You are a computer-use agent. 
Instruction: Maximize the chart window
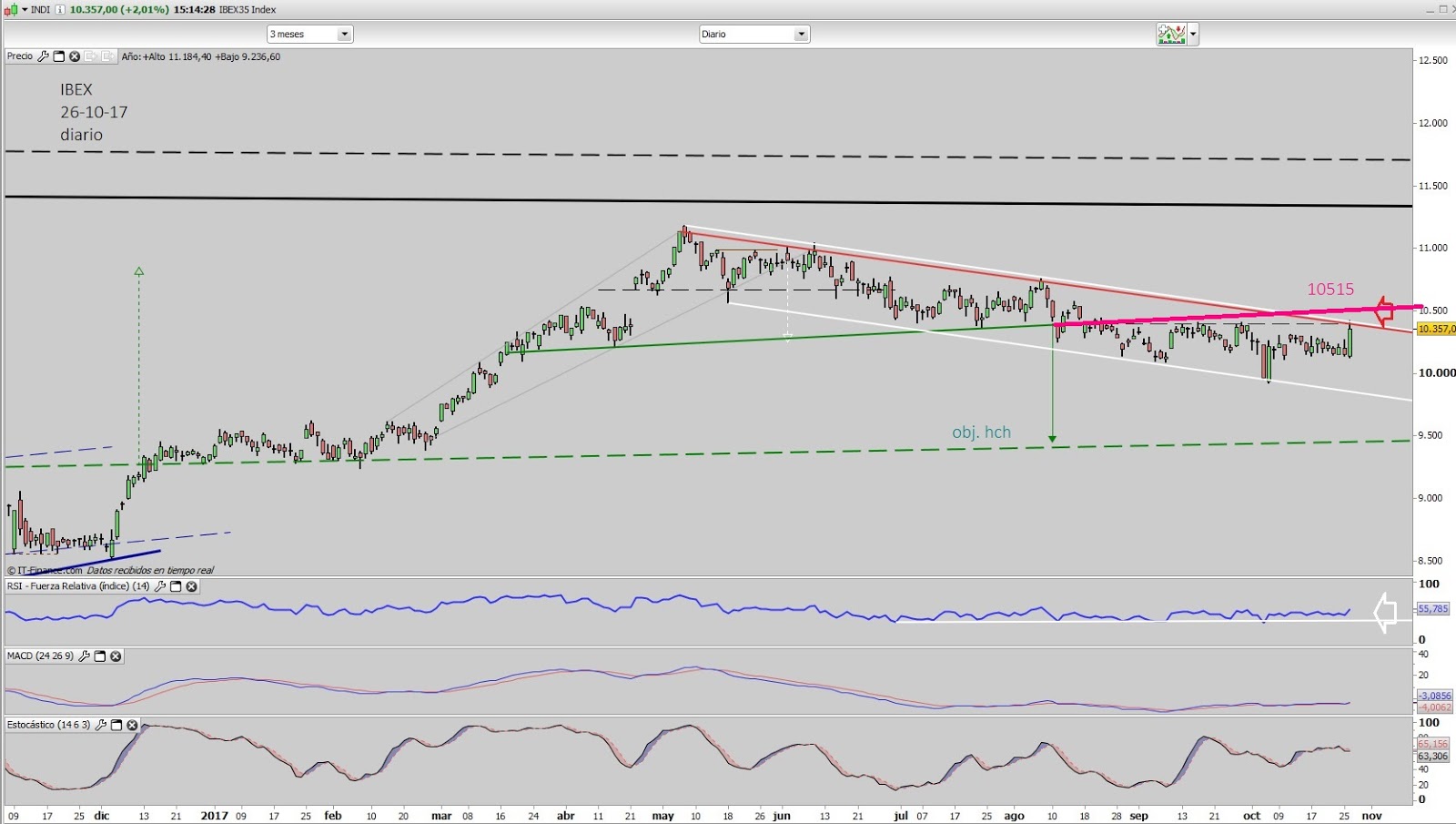1443,9
